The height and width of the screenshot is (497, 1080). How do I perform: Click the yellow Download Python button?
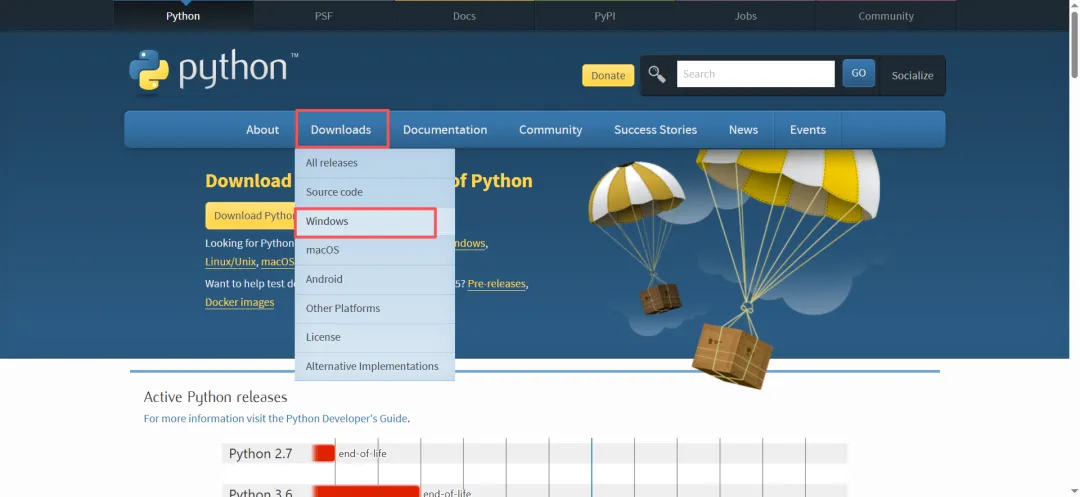pos(251,215)
